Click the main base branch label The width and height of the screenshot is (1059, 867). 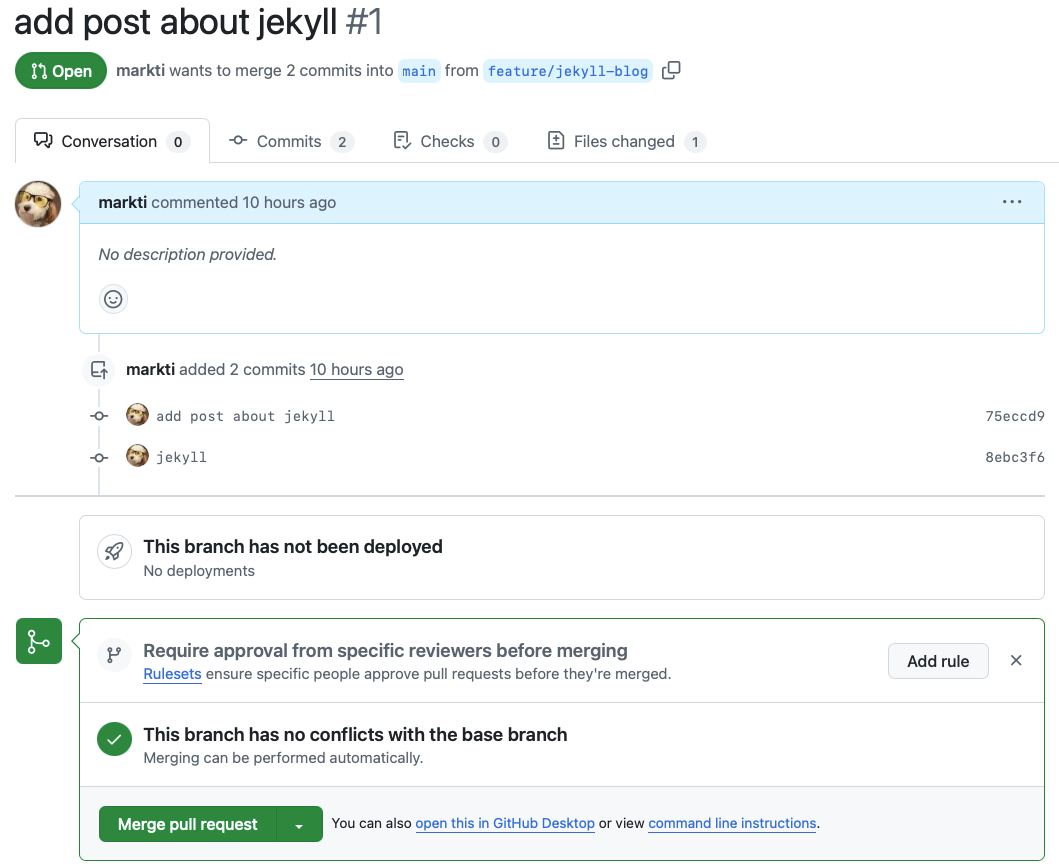click(x=419, y=71)
